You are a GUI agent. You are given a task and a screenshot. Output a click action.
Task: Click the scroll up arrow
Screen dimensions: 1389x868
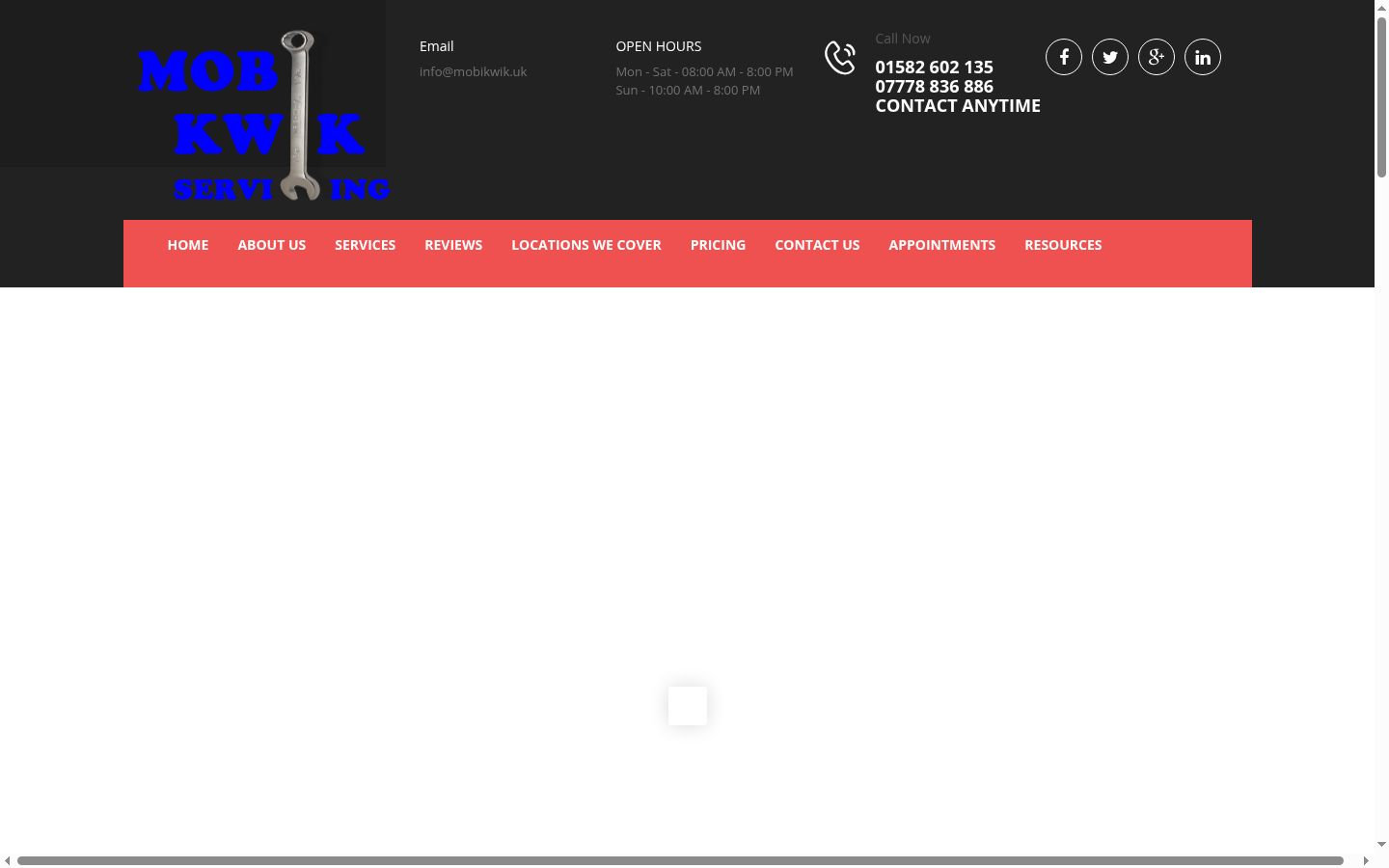pyautogui.click(x=1381, y=7)
